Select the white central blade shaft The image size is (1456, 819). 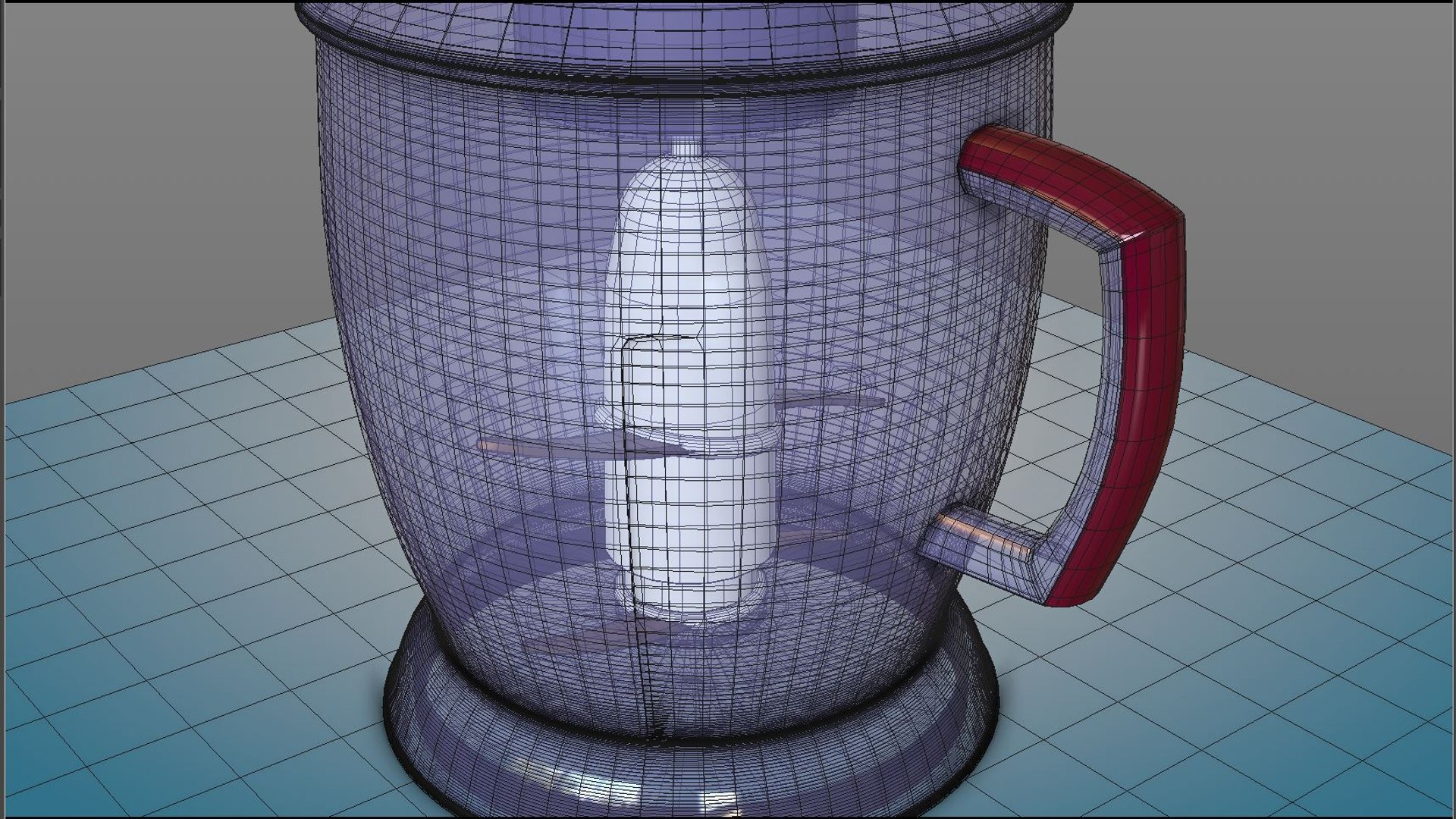689,379
